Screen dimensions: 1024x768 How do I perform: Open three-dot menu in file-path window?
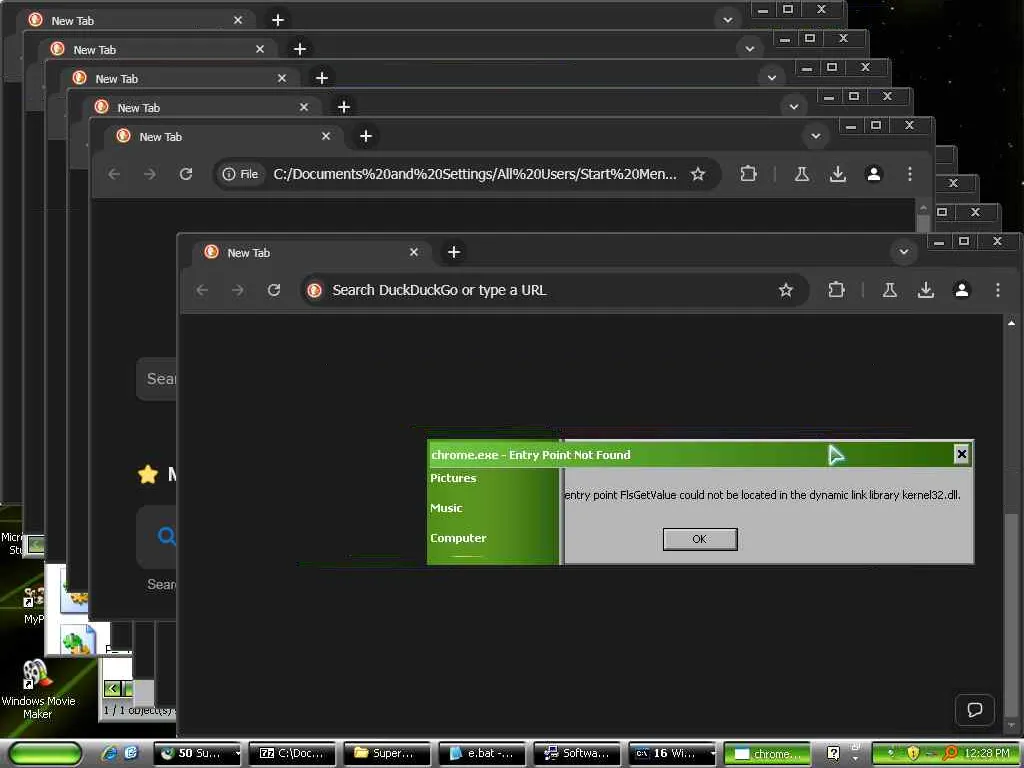[910, 173]
